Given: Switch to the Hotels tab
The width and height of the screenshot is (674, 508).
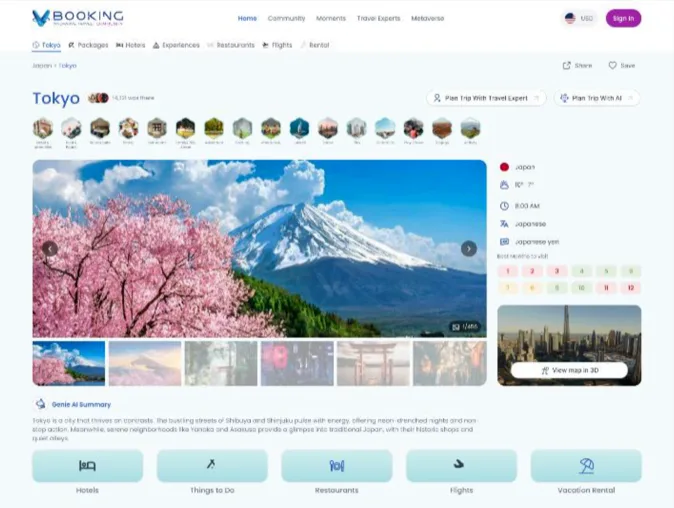Looking at the screenshot, I should pos(131,45).
